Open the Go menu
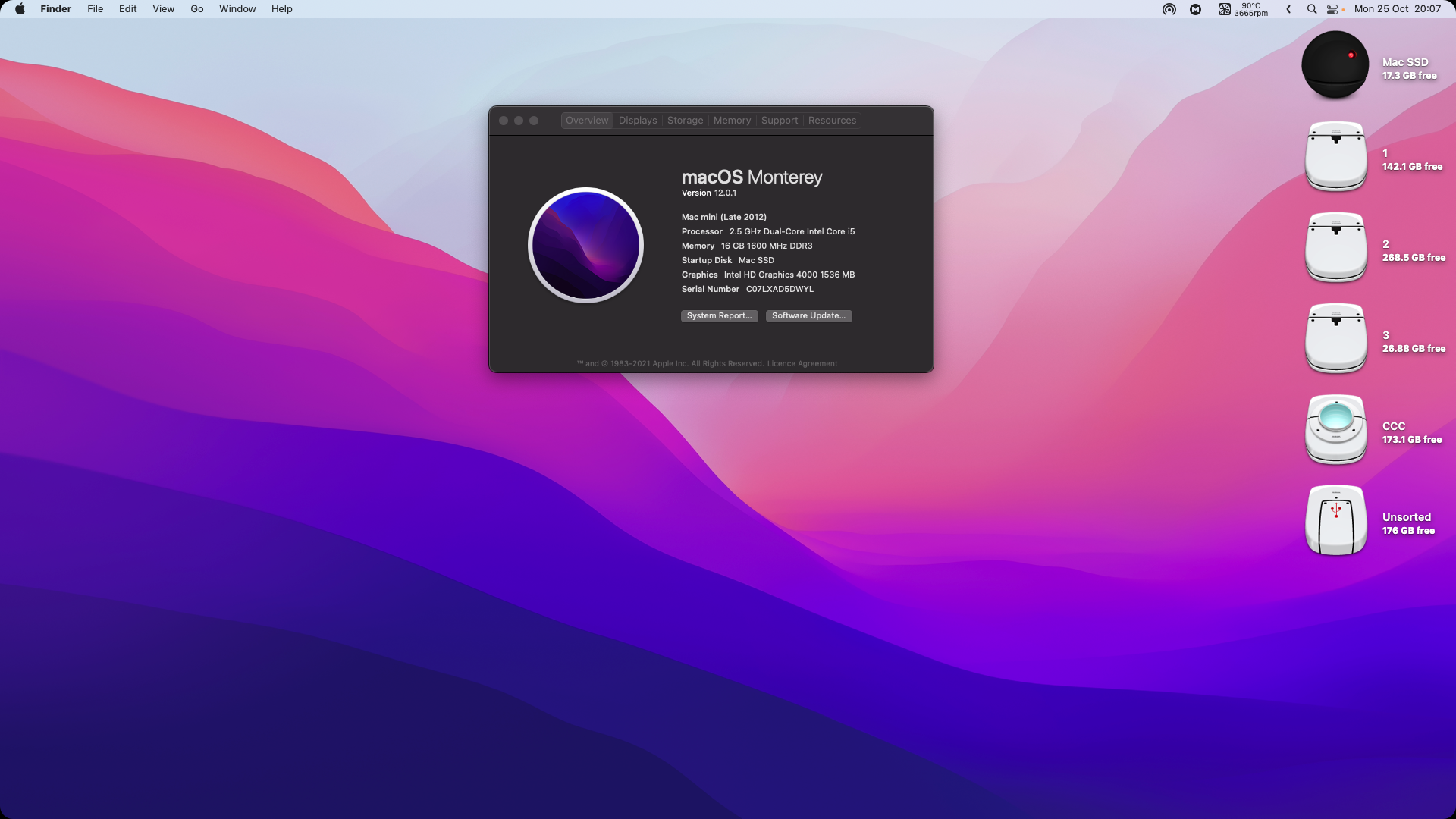Image resolution: width=1456 pixels, height=819 pixels. pyautogui.click(x=197, y=9)
